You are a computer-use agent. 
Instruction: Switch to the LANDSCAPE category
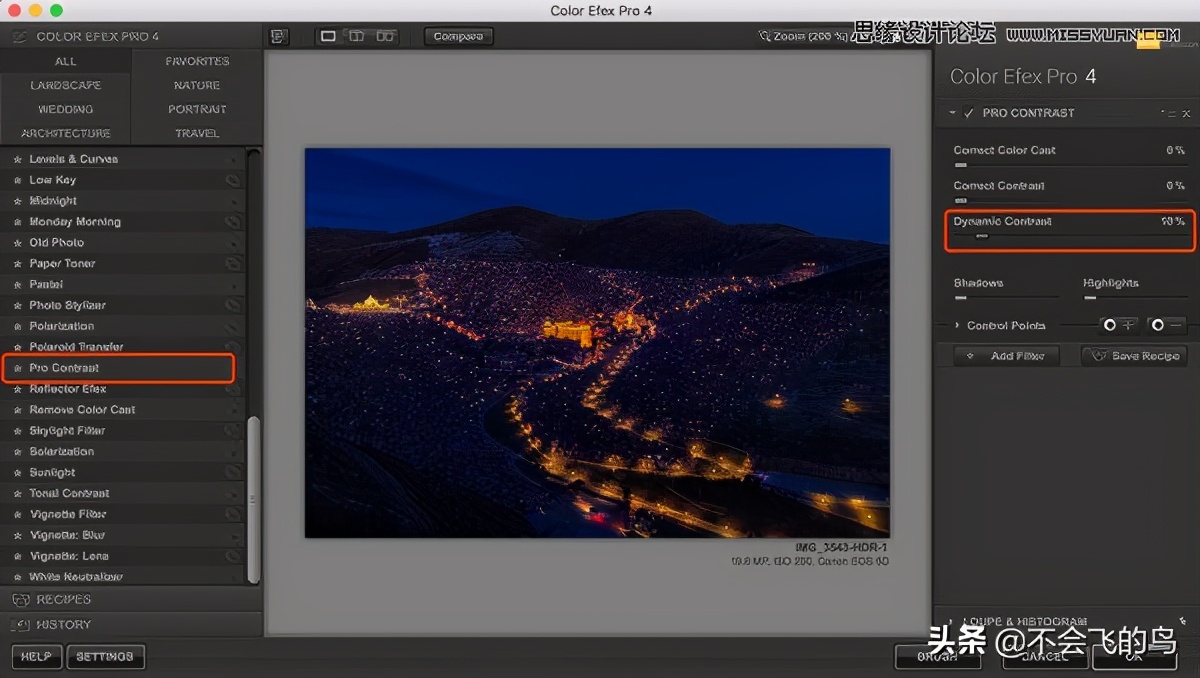click(66, 85)
